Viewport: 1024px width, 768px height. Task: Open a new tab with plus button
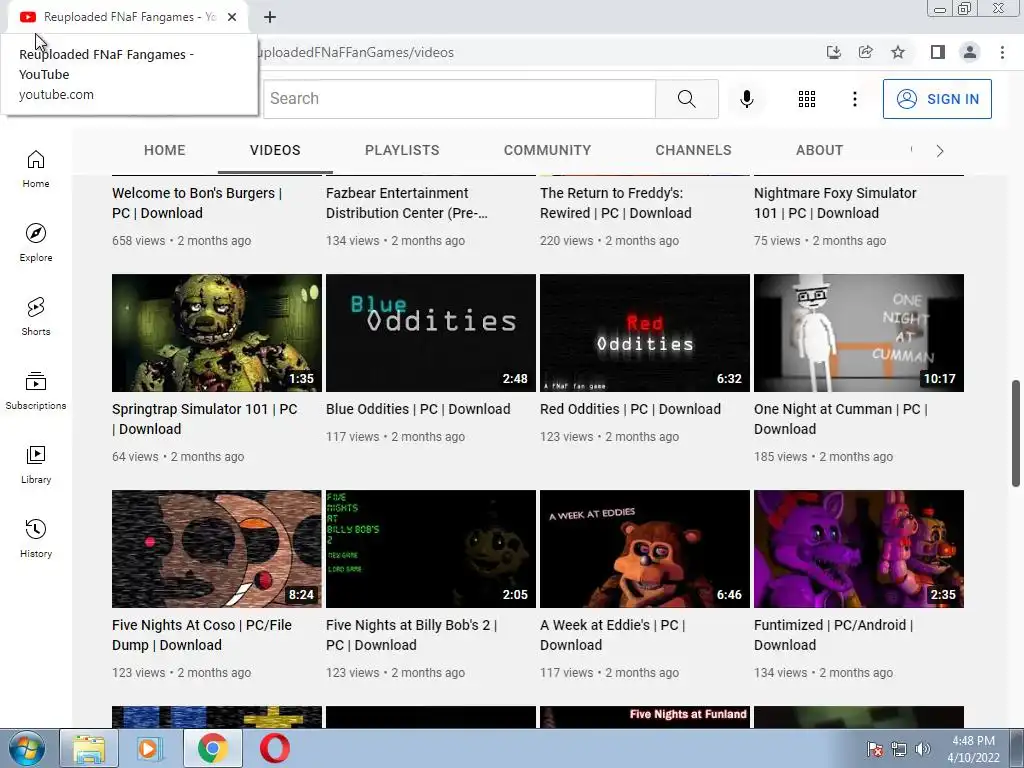270,17
